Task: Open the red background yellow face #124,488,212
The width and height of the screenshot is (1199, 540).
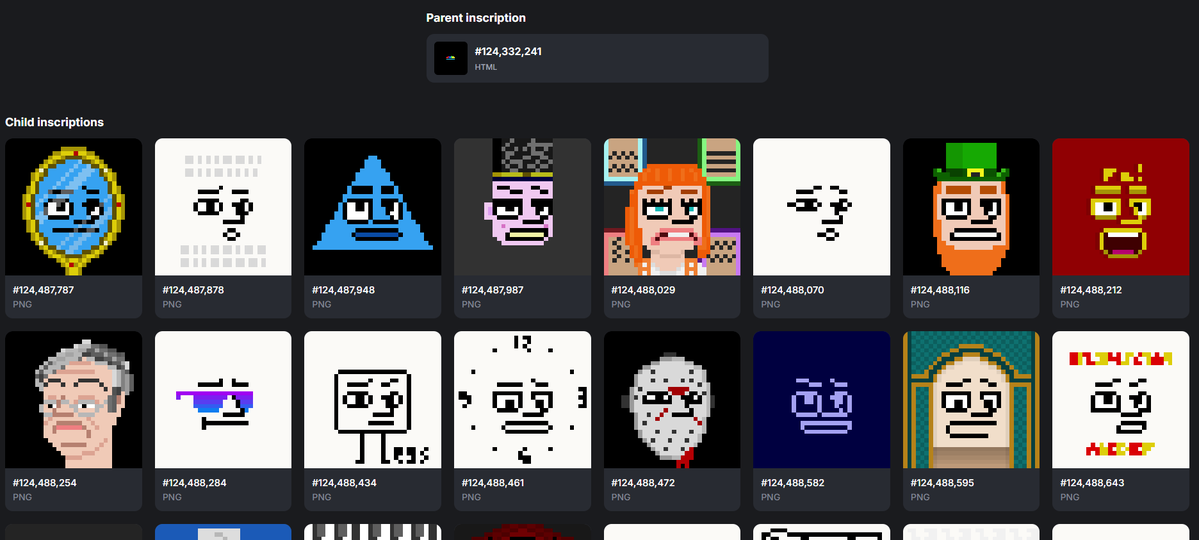Action: [x=1121, y=207]
